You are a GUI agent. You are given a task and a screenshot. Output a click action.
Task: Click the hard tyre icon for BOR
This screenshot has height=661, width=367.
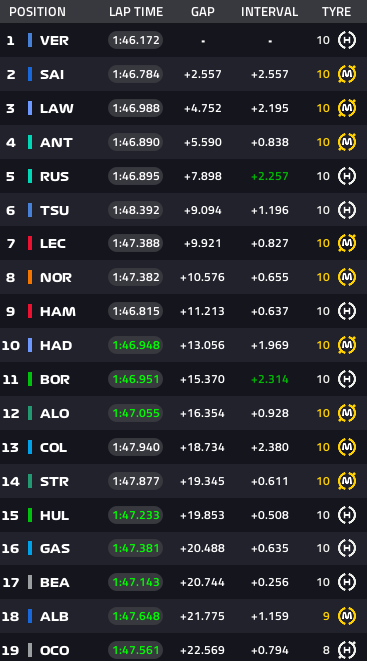tap(347, 379)
